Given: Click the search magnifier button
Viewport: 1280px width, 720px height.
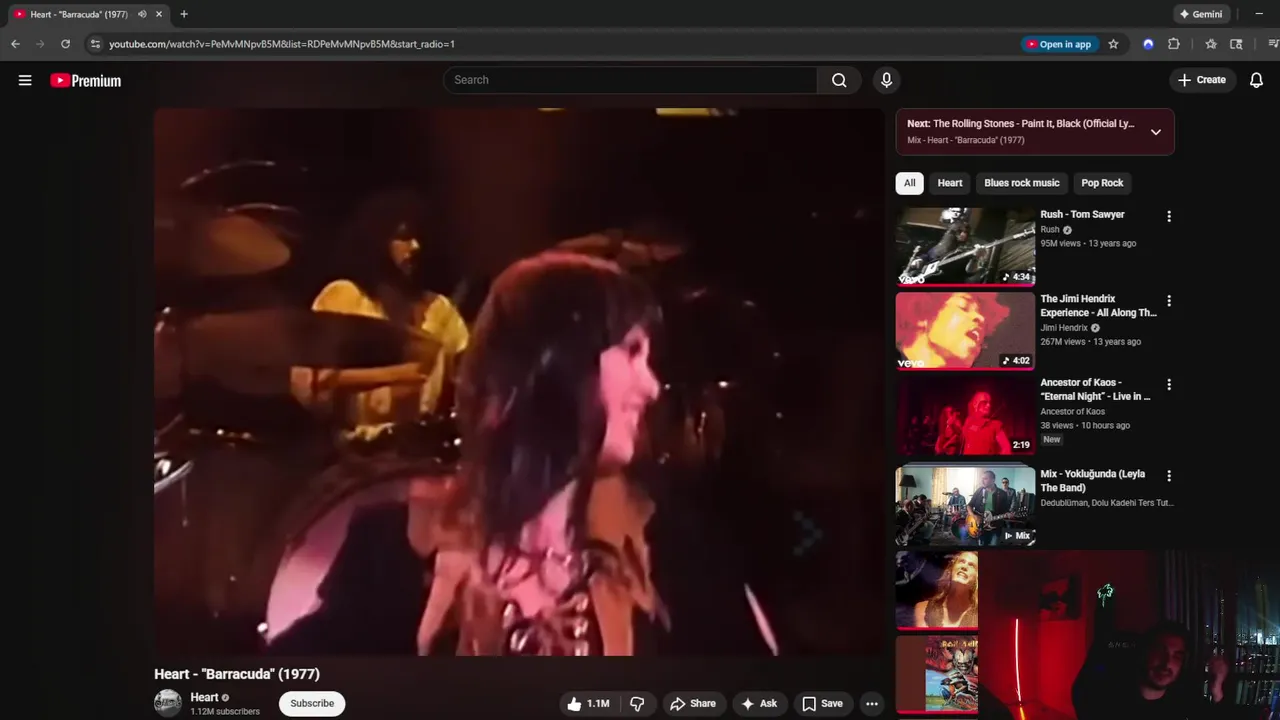Looking at the screenshot, I should tap(839, 80).
